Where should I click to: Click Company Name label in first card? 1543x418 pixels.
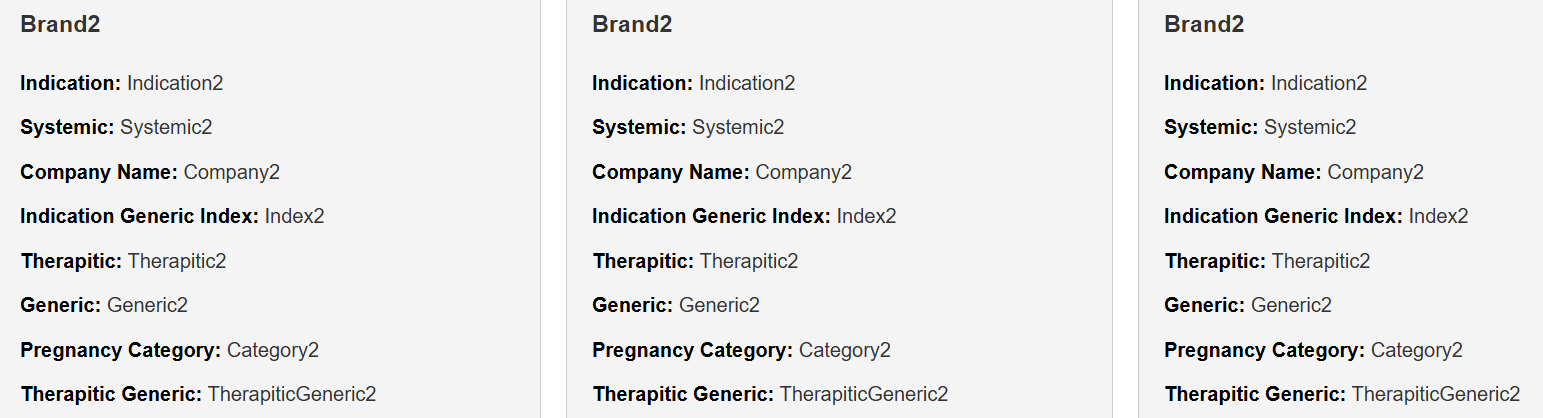click(x=99, y=172)
